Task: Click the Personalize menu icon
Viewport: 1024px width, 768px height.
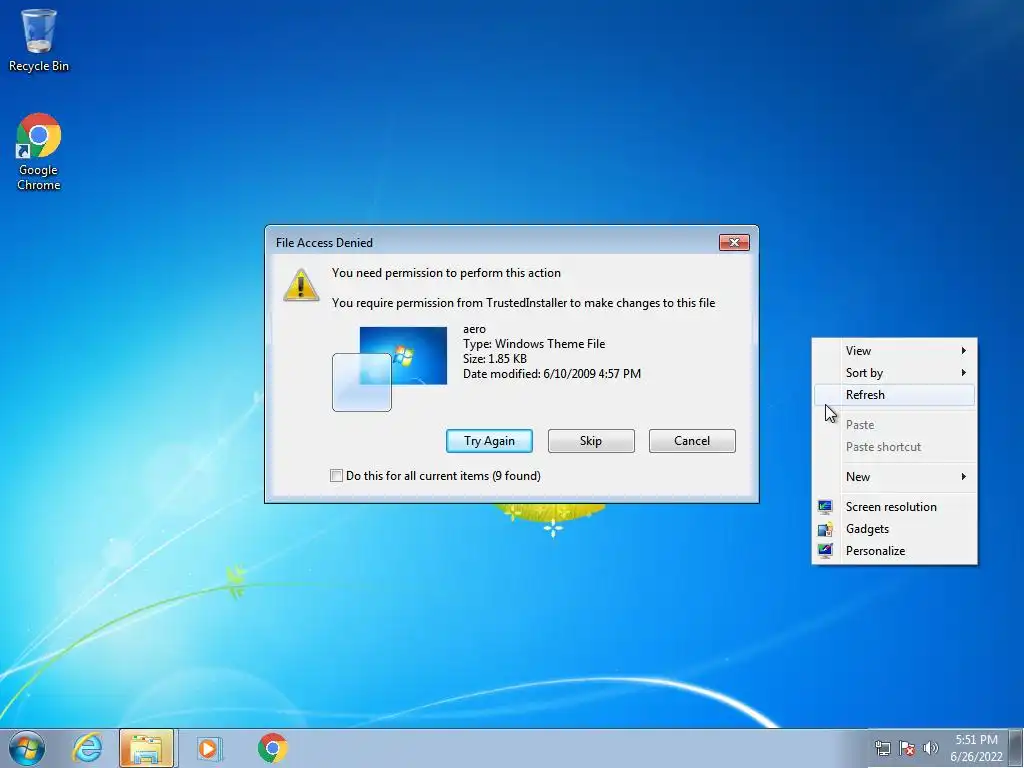Action: pyautogui.click(x=825, y=551)
